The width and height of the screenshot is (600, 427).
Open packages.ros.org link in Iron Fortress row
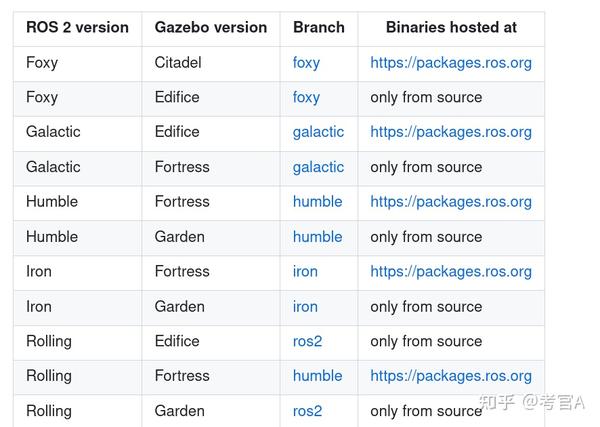[450, 272]
